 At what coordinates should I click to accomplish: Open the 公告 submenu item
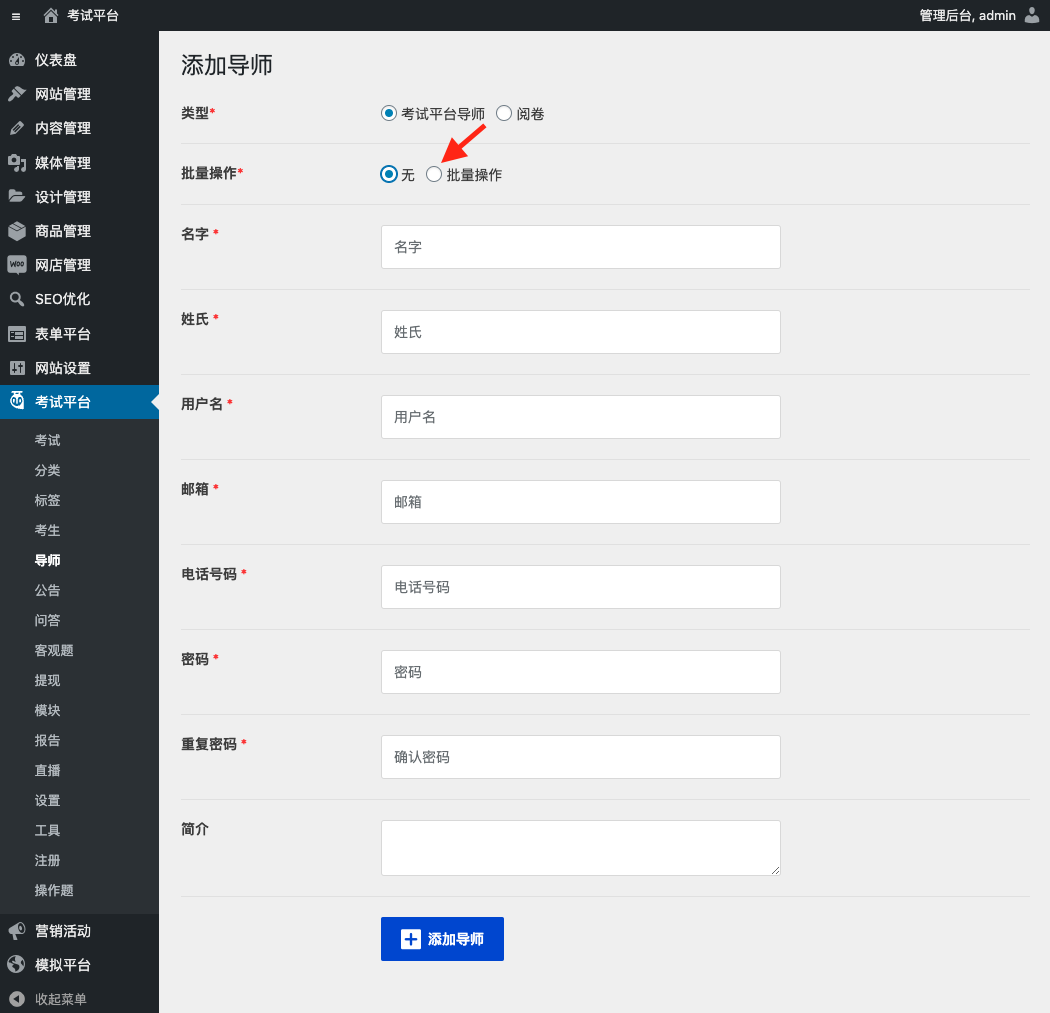click(x=48, y=591)
